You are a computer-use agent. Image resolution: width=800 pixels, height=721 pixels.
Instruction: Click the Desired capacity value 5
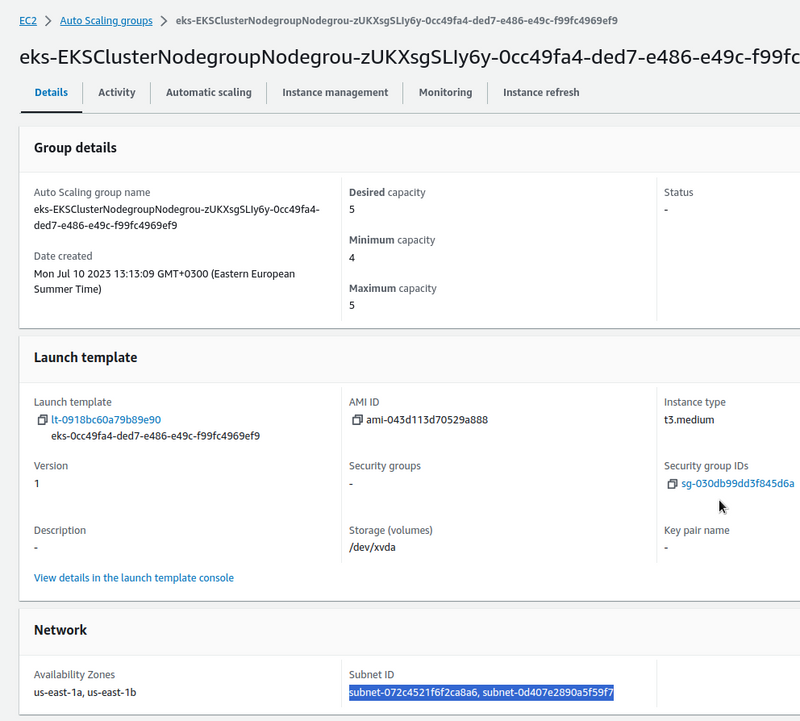352,210
